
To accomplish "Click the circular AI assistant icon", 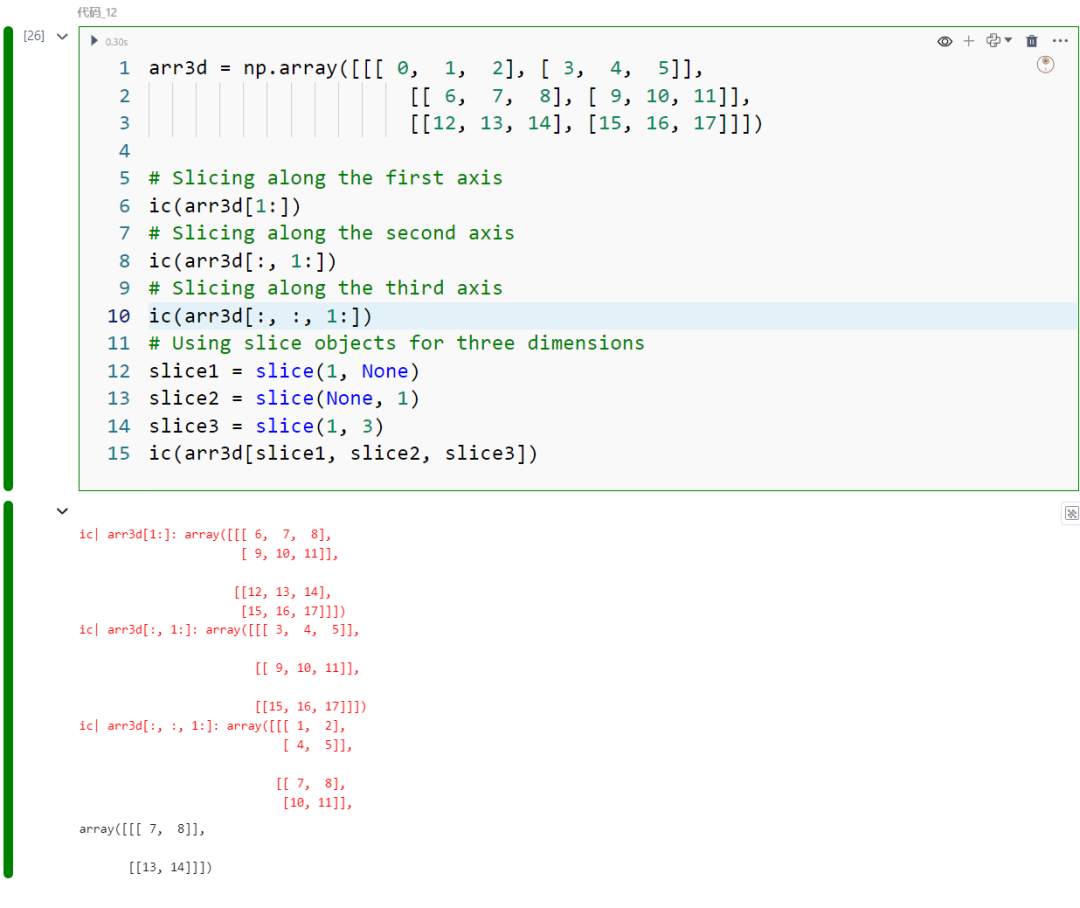I will [1045, 64].
